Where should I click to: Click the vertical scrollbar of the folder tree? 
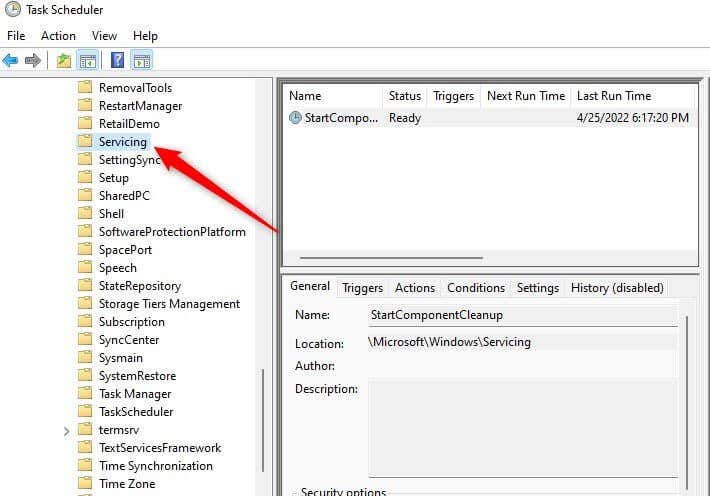[x=263, y=421]
